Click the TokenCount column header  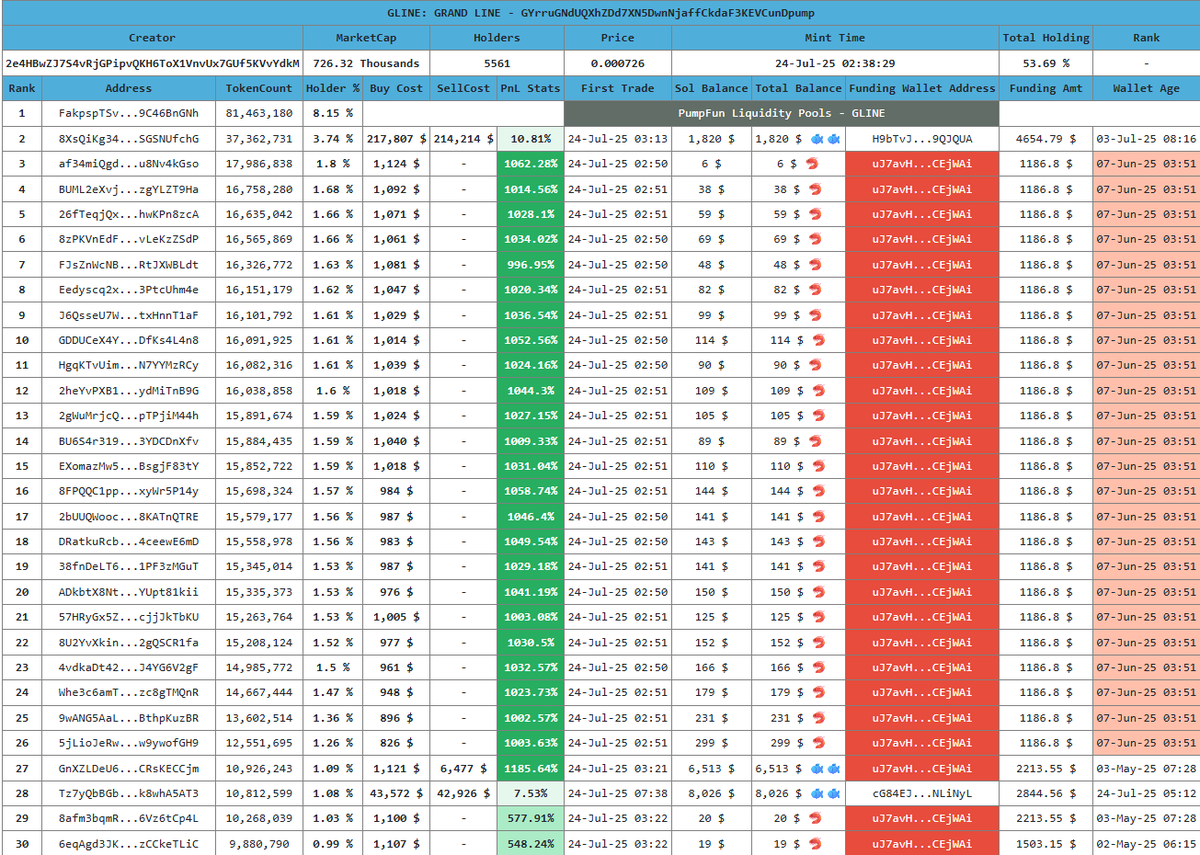point(259,88)
